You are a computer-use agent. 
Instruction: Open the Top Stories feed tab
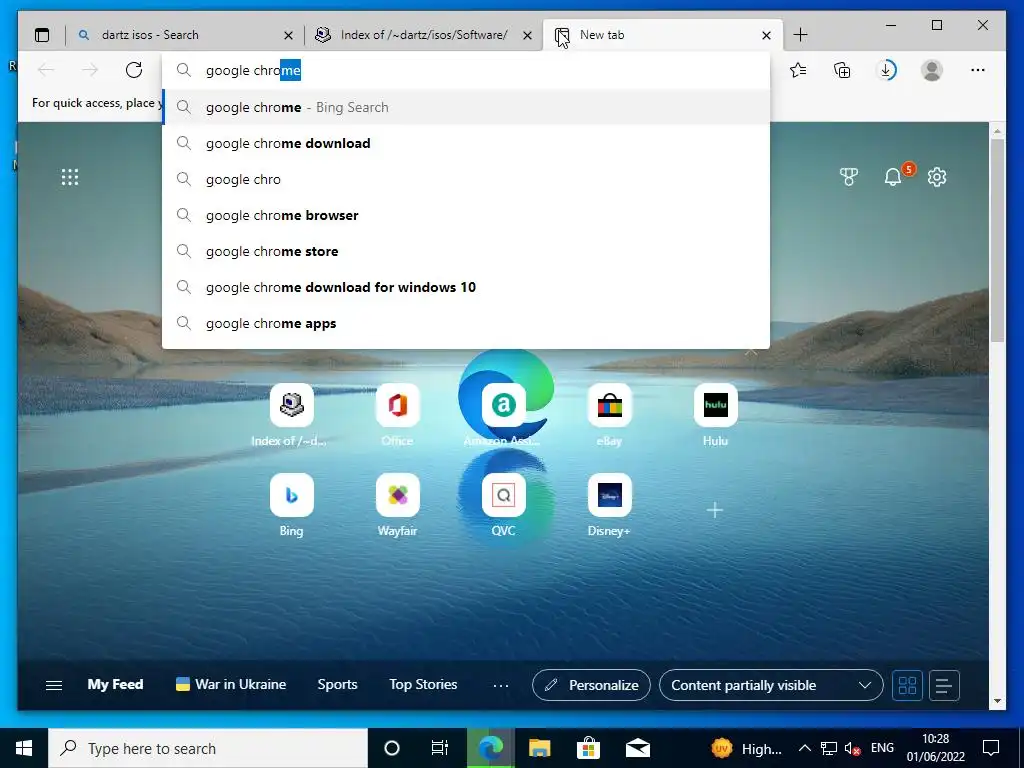[423, 684]
